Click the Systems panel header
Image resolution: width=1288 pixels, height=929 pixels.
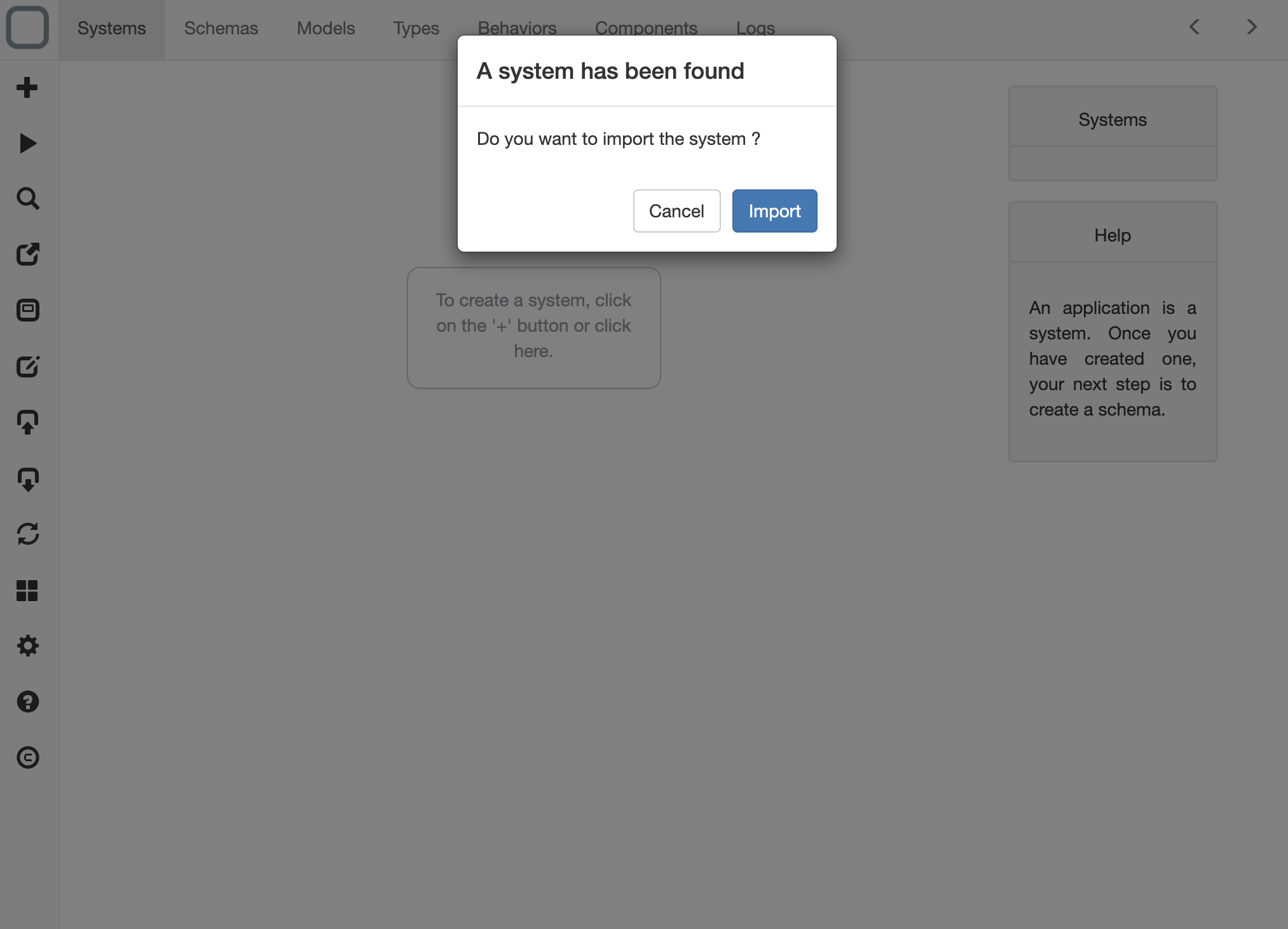click(x=1113, y=119)
